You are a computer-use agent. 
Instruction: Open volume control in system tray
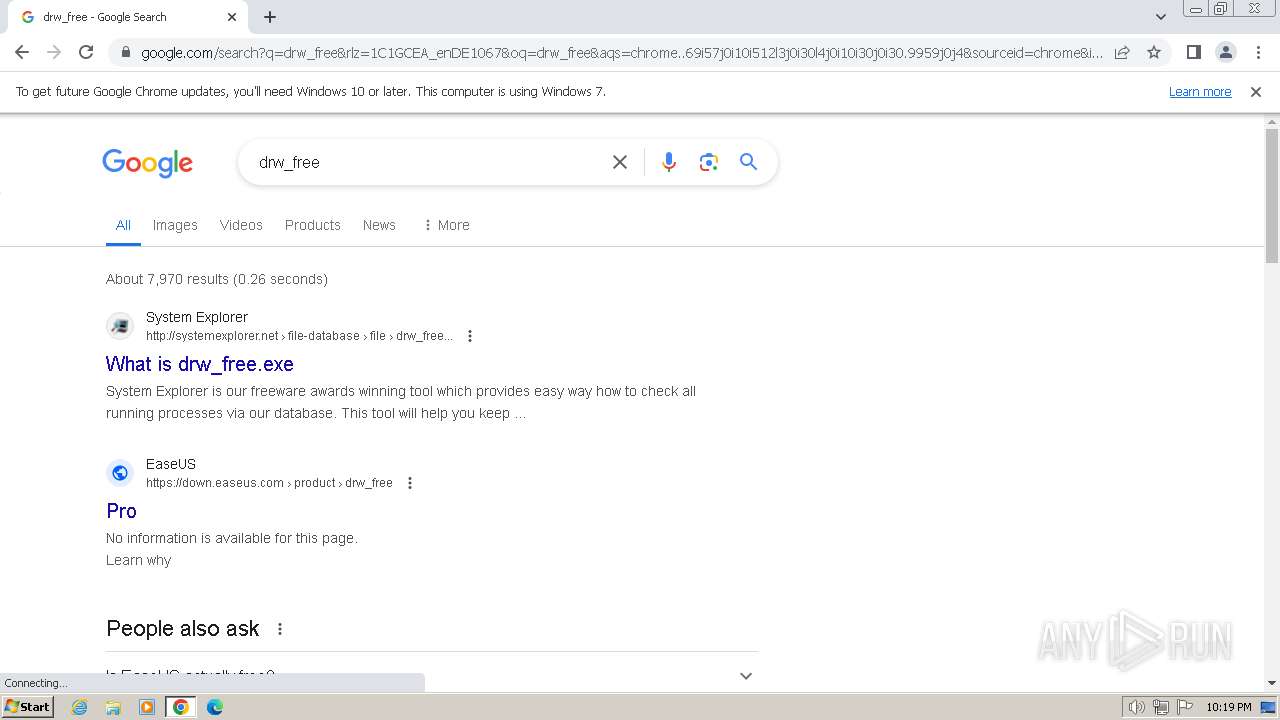coord(1136,707)
